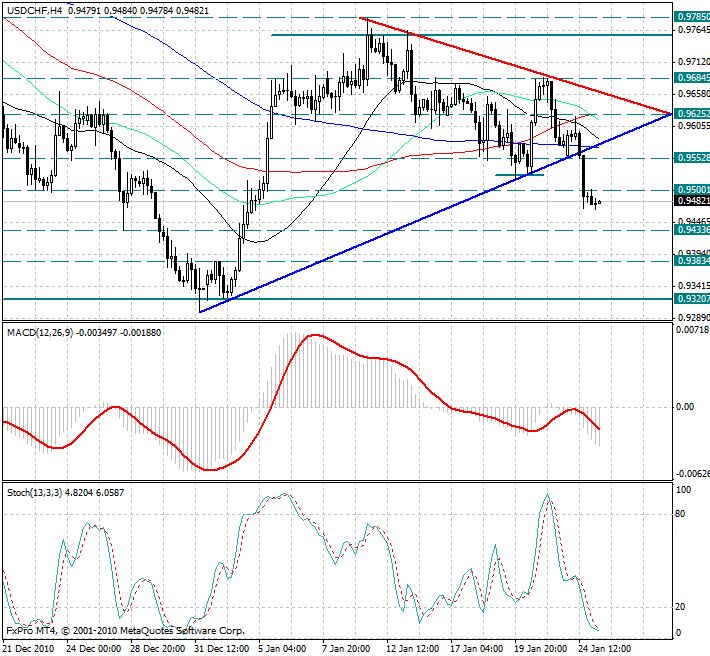Click the black current price label 0.9482
The image size is (710, 656).
(692, 201)
